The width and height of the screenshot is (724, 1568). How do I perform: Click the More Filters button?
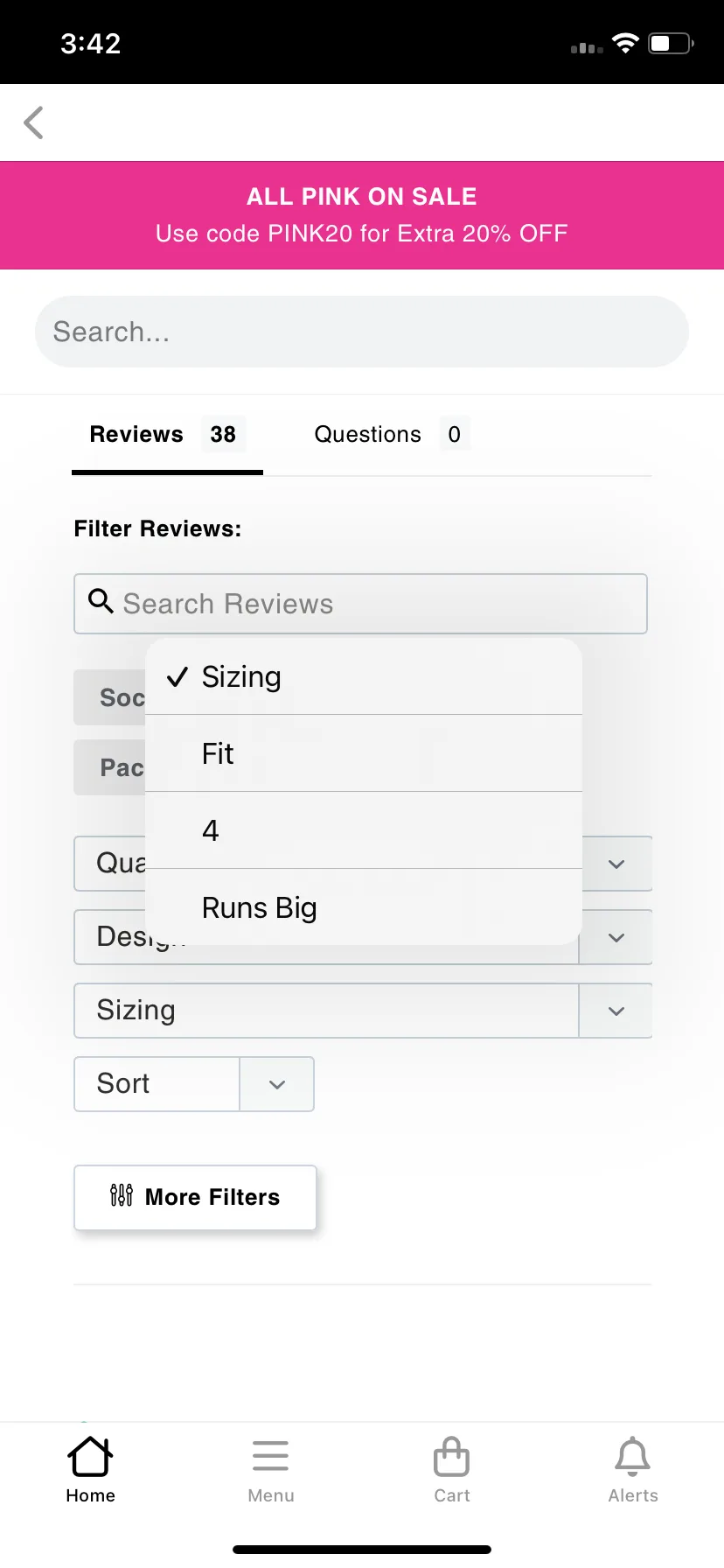195,1197
